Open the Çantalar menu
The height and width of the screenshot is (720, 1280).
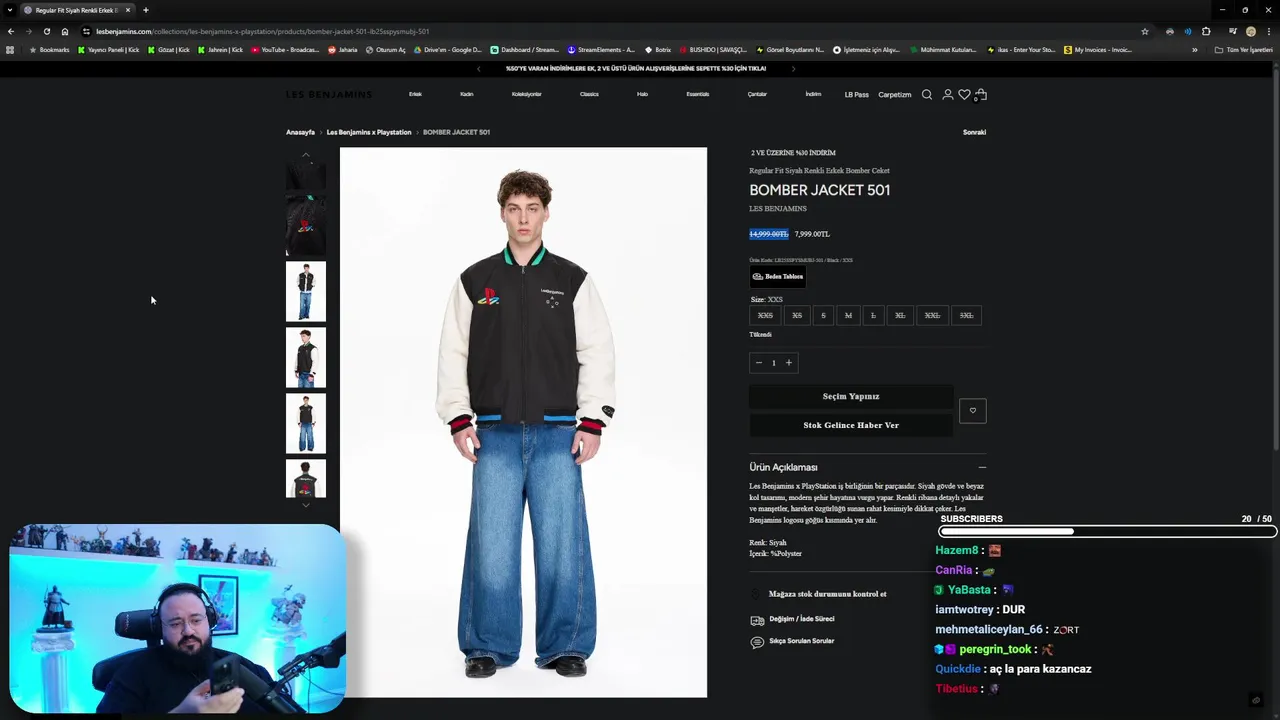point(757,94)
